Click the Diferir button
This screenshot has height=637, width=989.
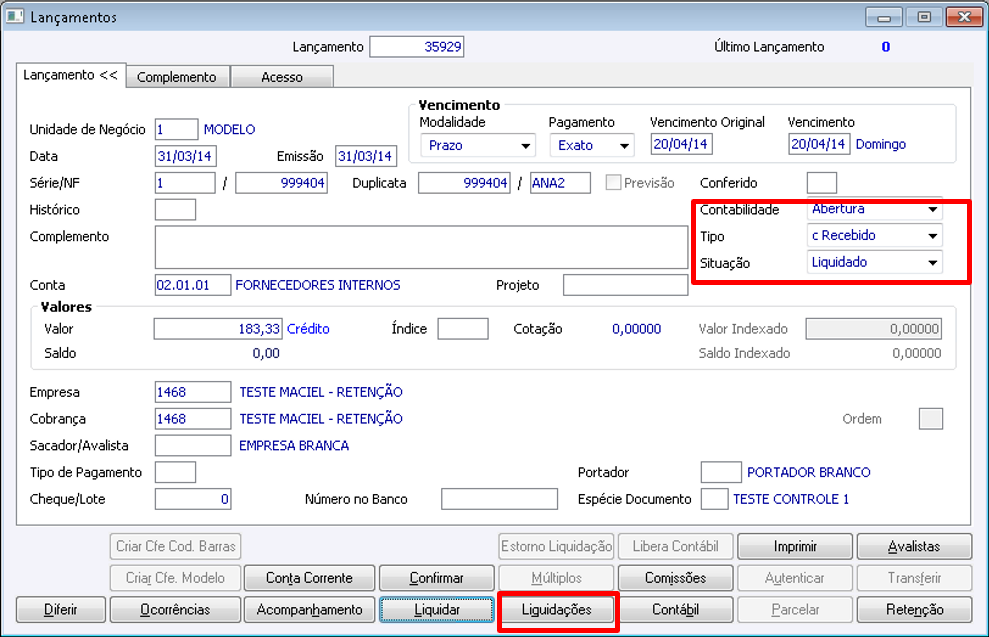point(61,610)
